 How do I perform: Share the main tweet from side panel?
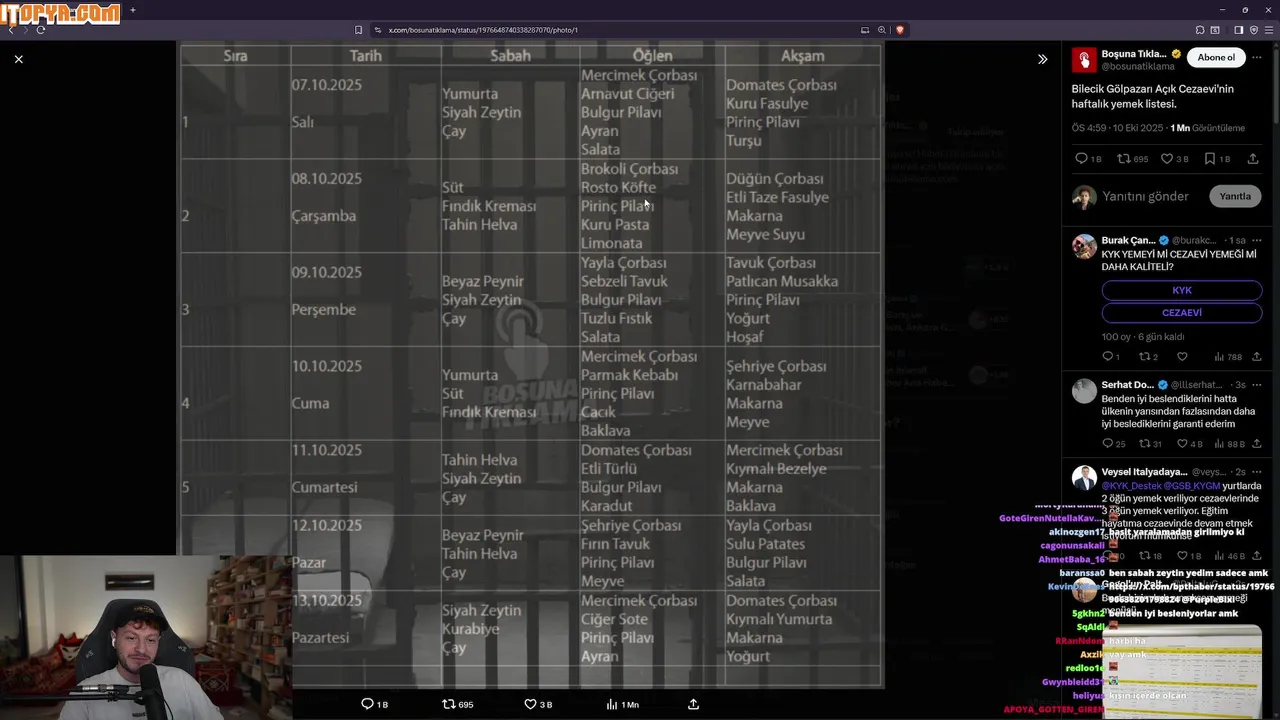(1253, 159)
